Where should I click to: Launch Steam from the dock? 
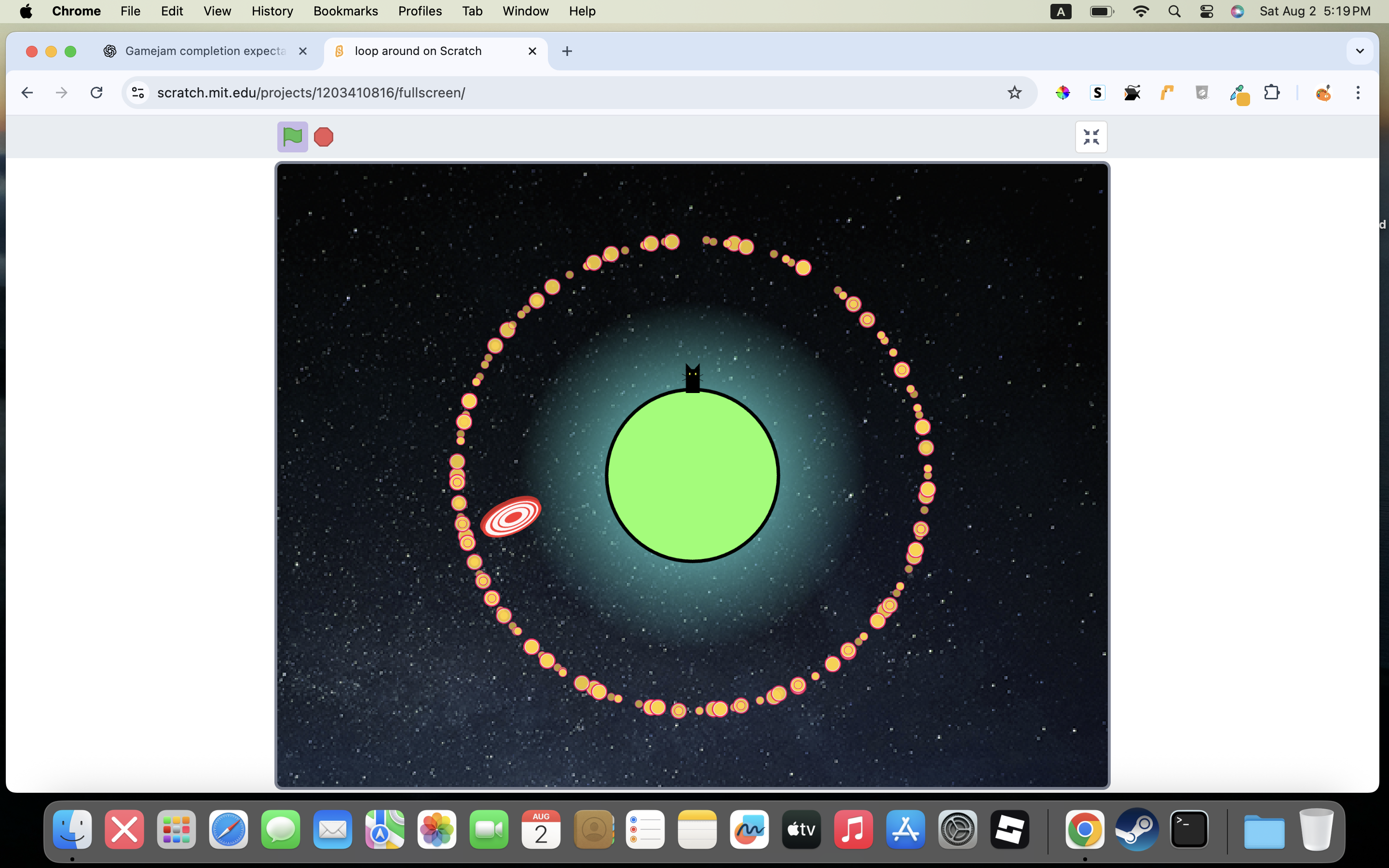(x=1136, y=829)
